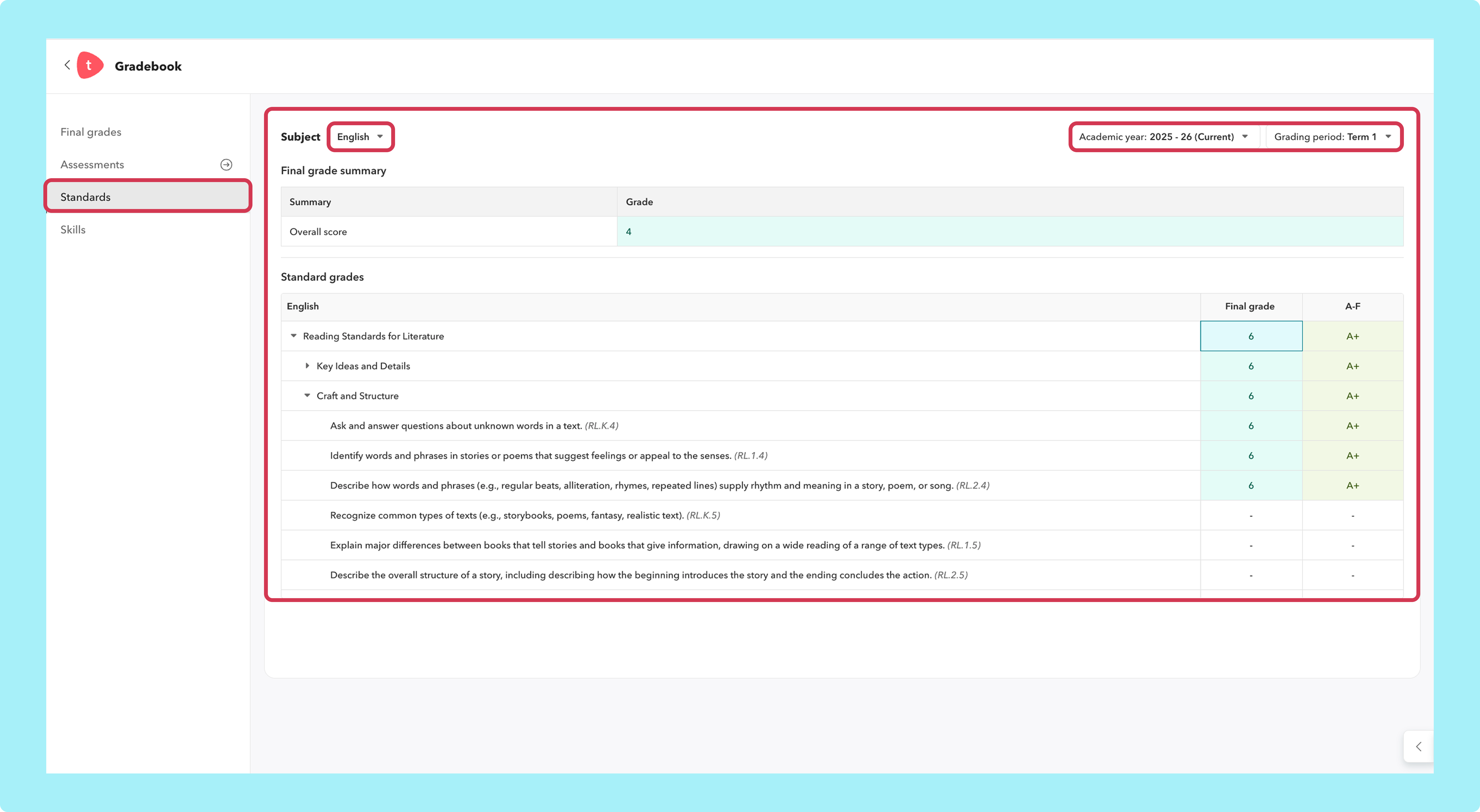1480x812 pixels.
Task: Open the Subject English dropdown
Action: 360,137
